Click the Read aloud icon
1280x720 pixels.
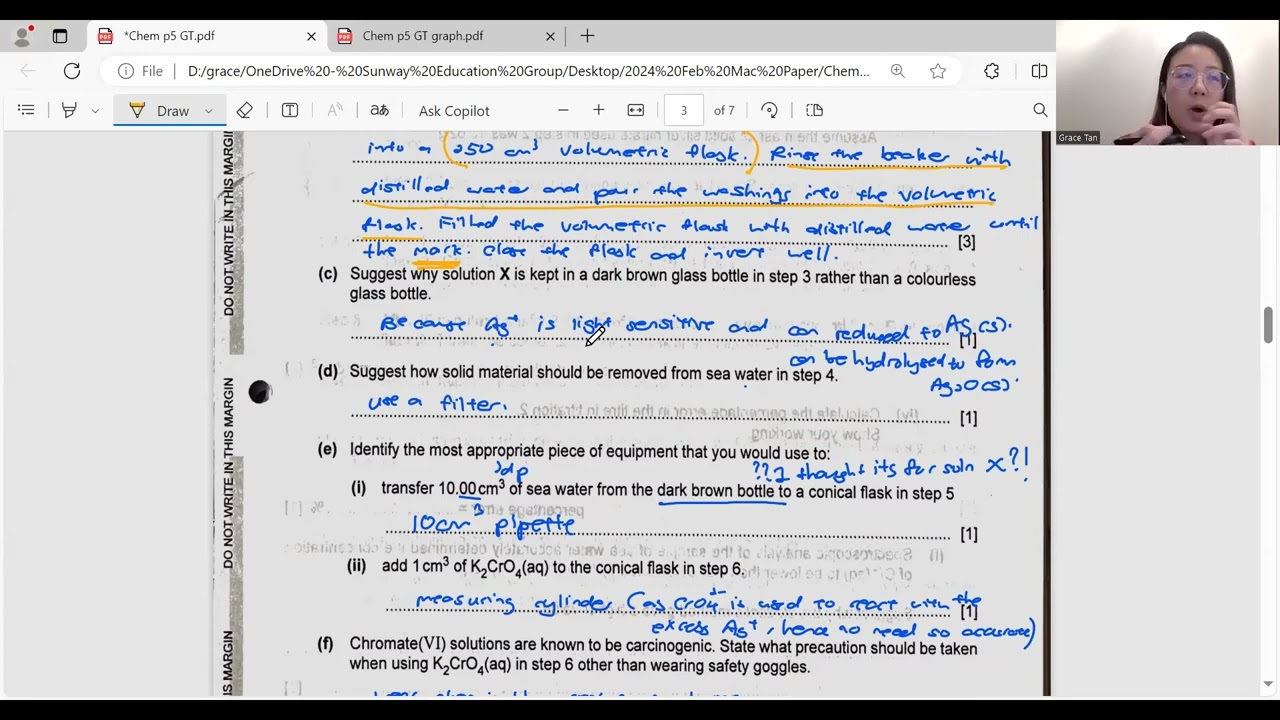coord(335,110)
